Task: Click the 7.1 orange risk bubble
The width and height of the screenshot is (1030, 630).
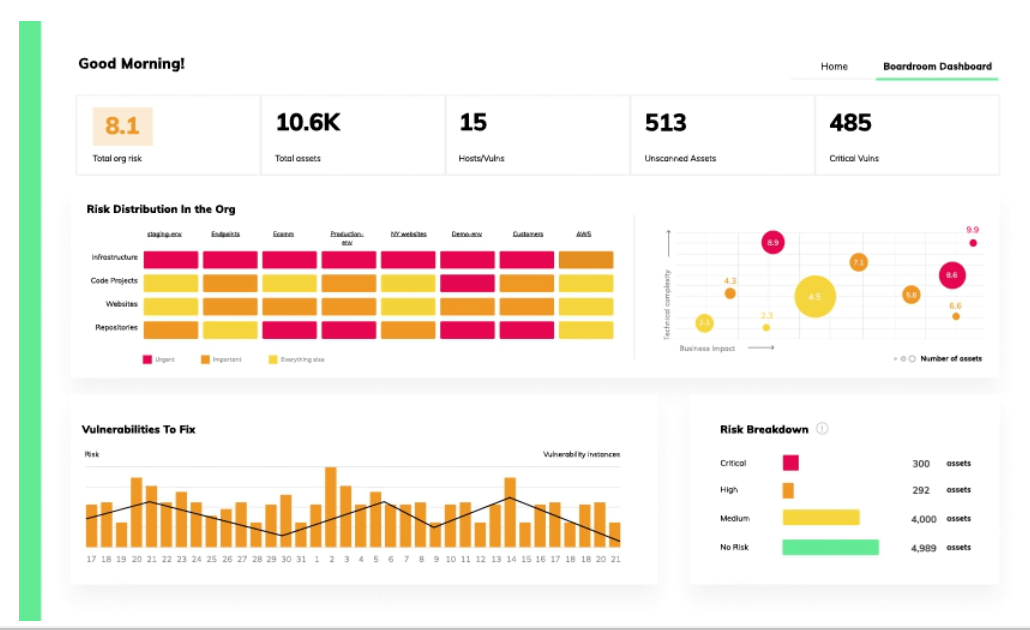Action: 859,262
